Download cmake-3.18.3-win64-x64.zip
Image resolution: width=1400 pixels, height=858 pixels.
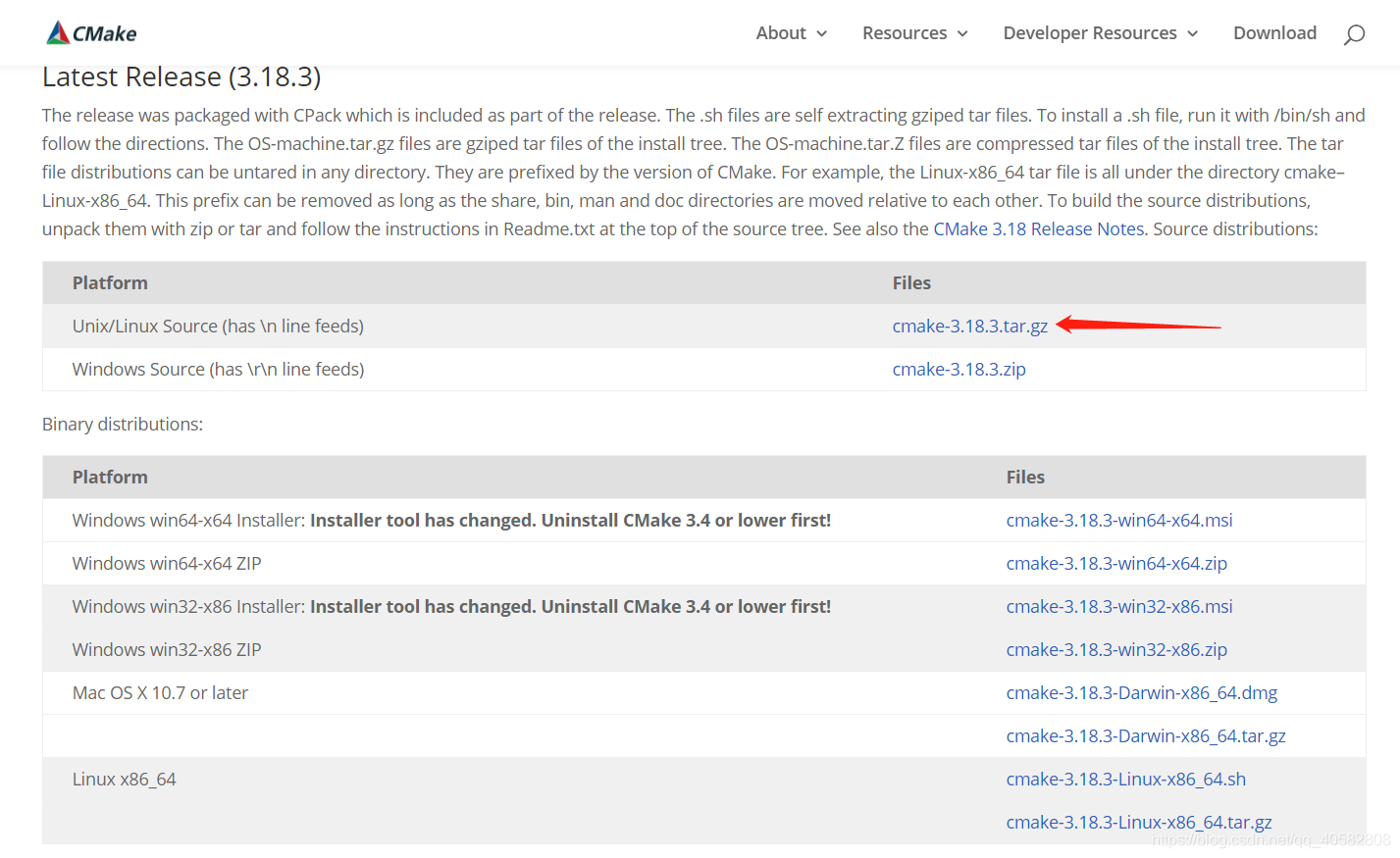pos(1116,563)
